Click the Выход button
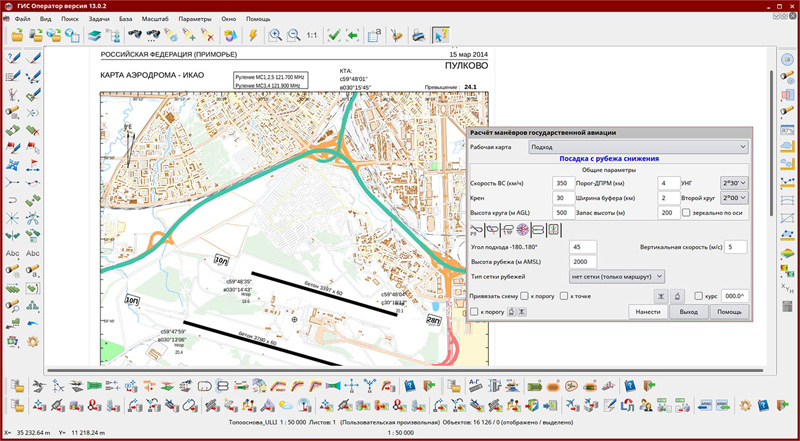The image size is (800, 441). 689,312
